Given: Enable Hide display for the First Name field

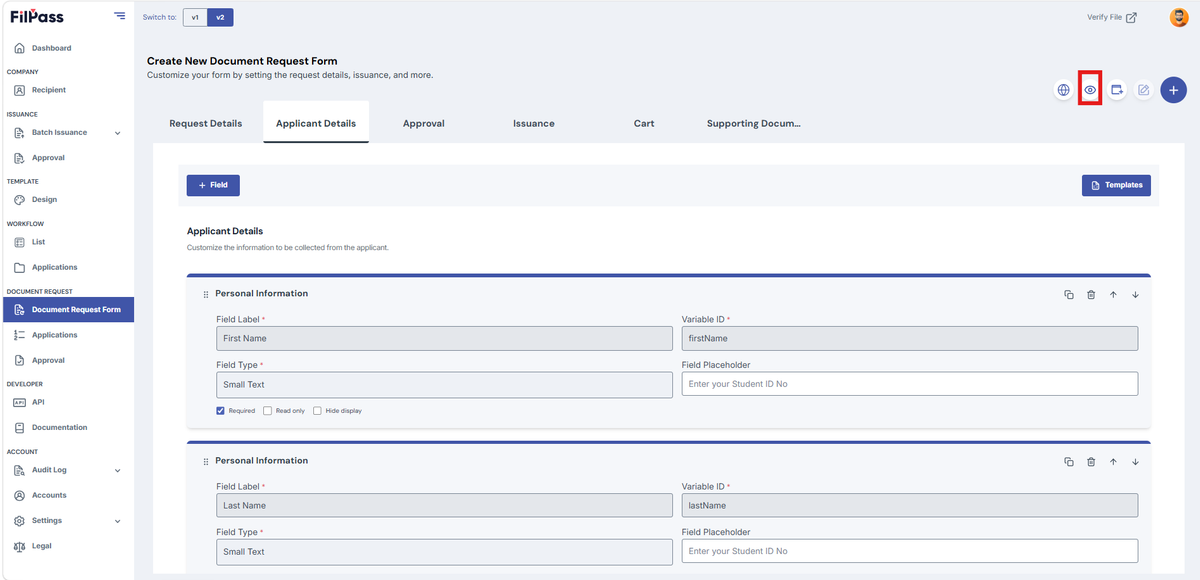Looking at the screenshot, I should click(x=317, y=410).
